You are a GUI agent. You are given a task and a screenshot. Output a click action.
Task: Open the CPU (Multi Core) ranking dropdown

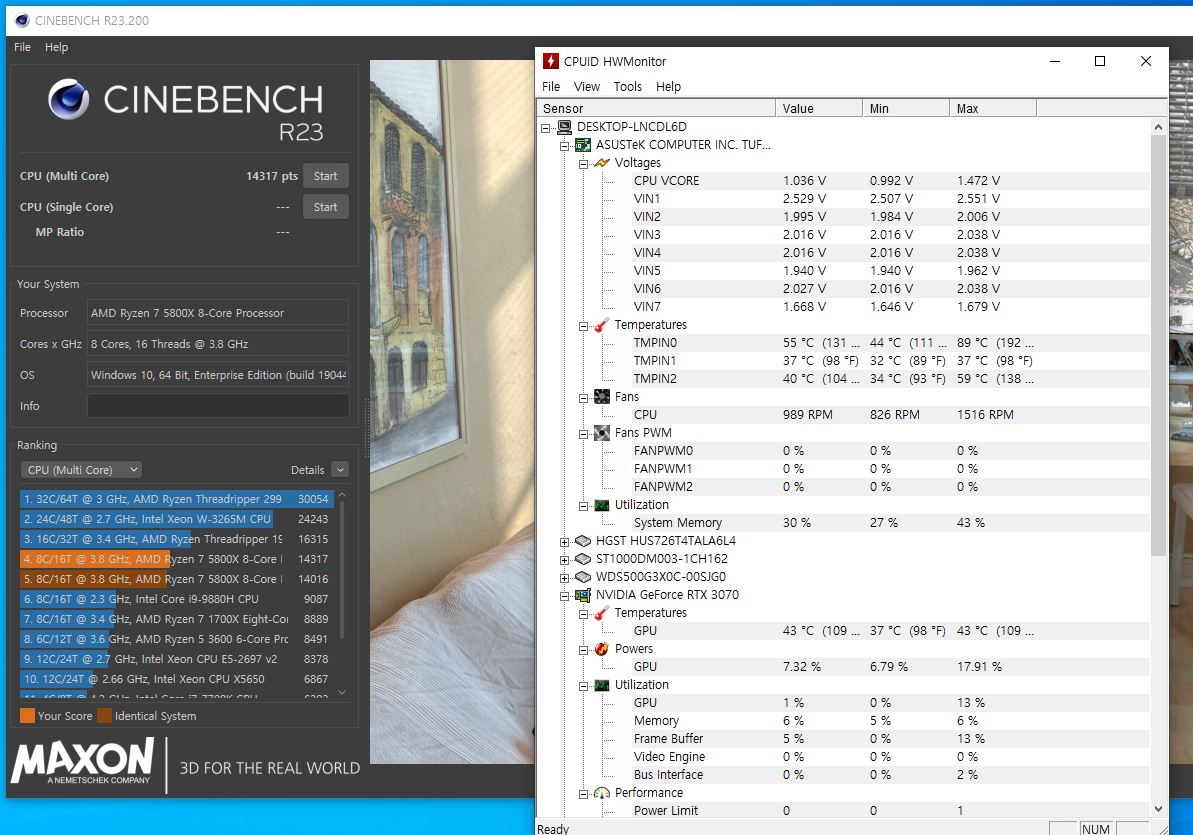click(x=81, y=470)
